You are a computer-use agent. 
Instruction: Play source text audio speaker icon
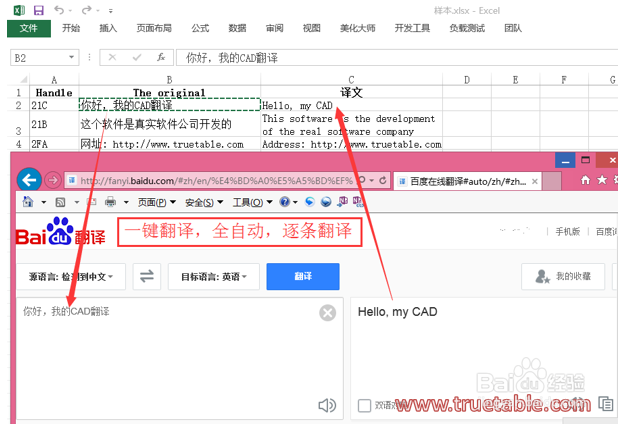tap(327, 405)
